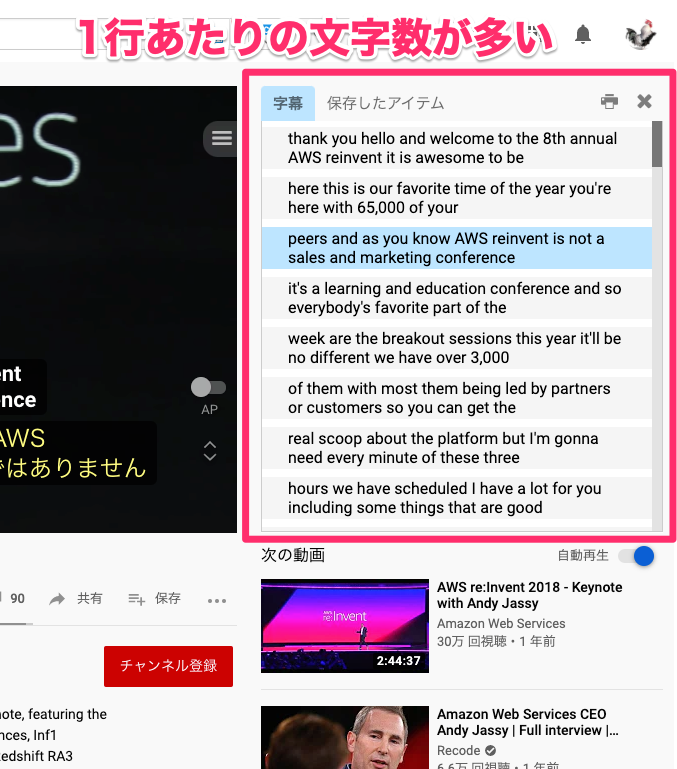The image size is (677, 769).
Task: Print the subtitle transcript
Action: (x=609, y=102)
